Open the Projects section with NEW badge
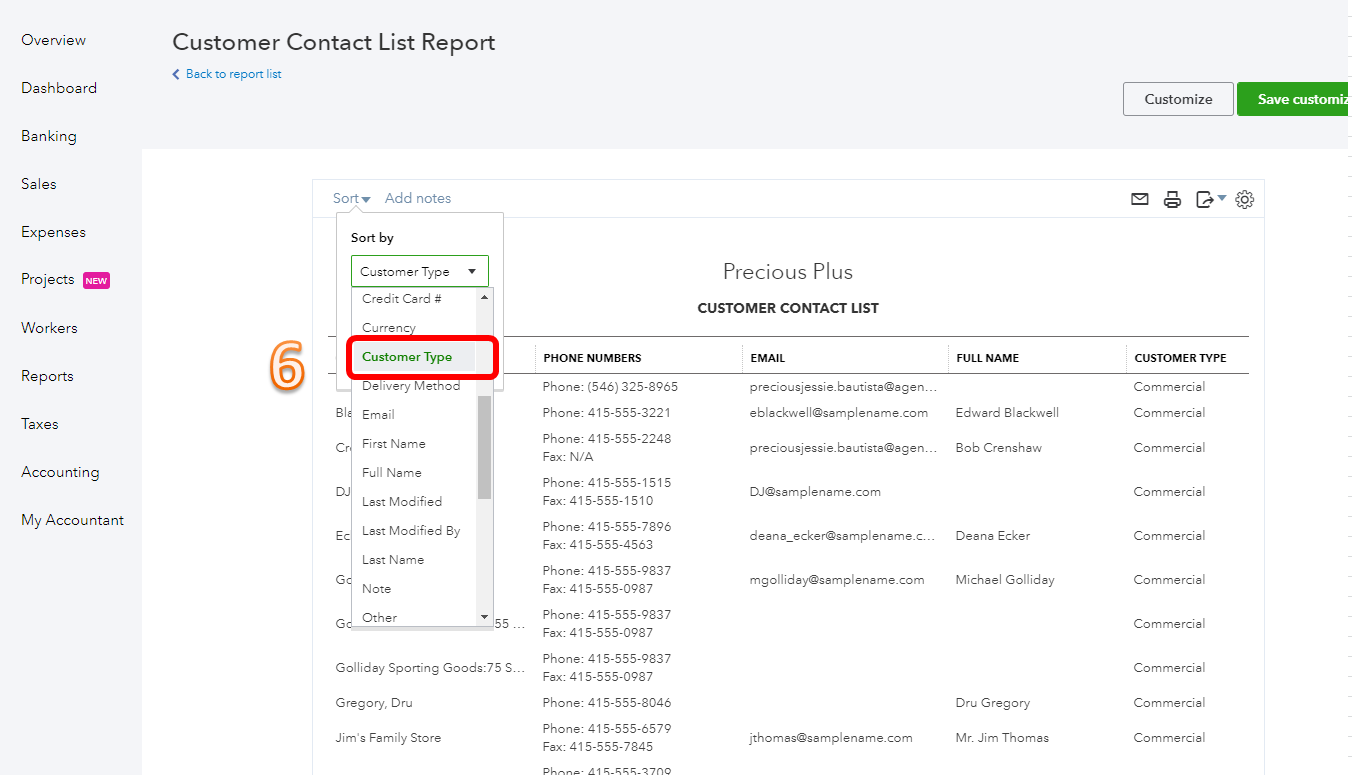 pyautogui.click(x=48, y=279)
